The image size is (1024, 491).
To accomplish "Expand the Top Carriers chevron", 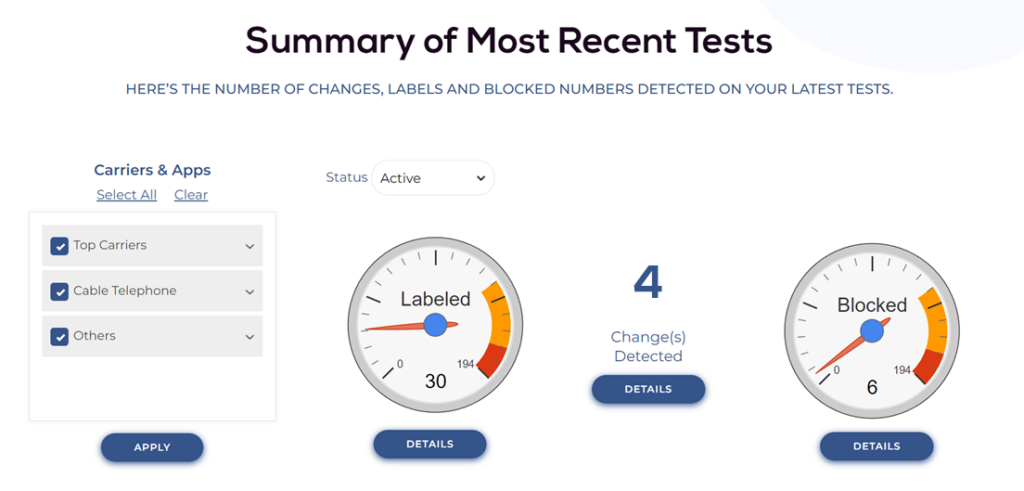I will (x=249, y=246).
